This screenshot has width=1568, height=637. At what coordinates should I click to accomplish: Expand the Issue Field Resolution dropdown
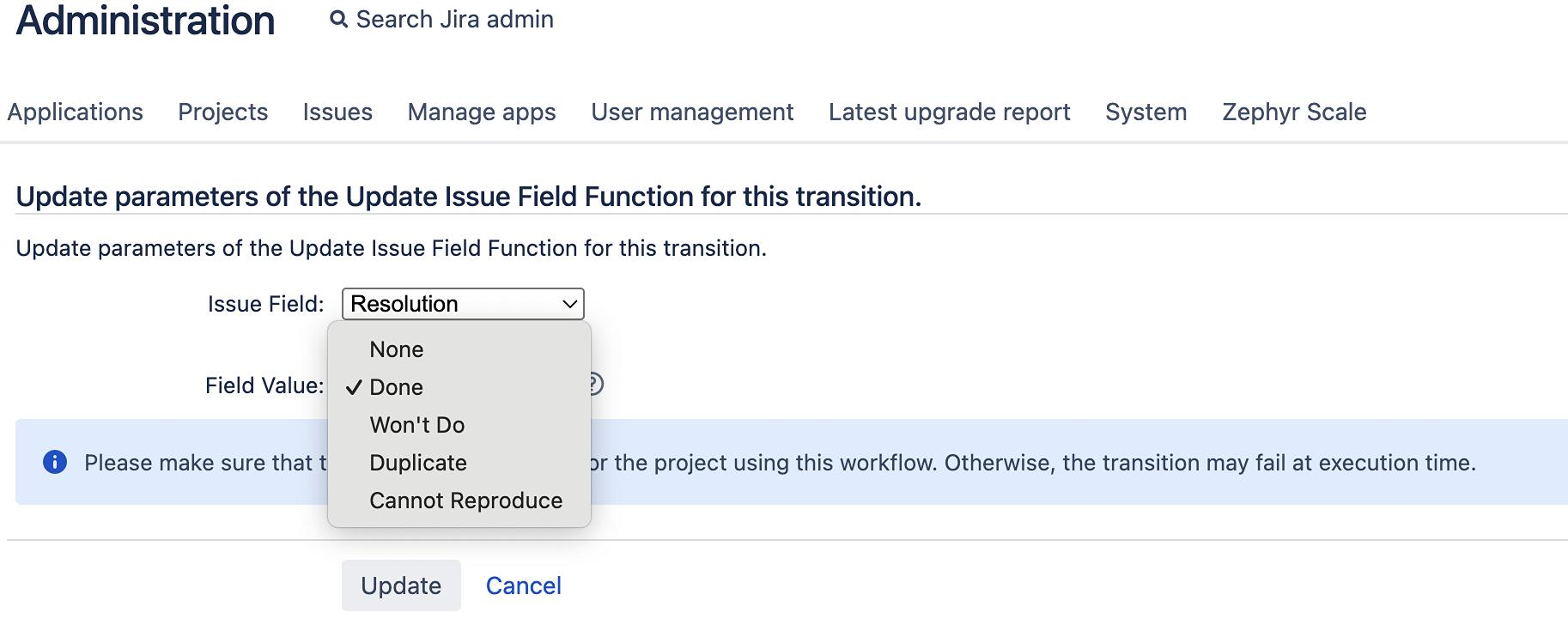(463, 304)
